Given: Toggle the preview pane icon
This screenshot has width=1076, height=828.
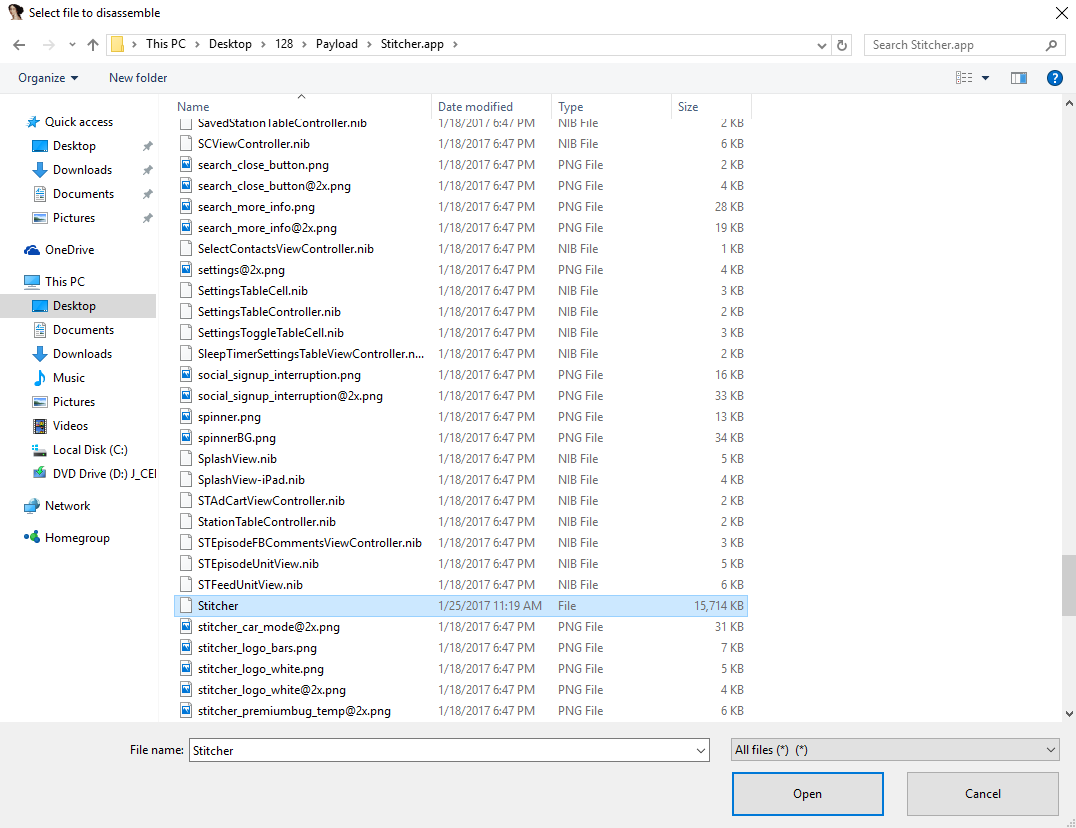Looking at the screenshot, I should coord(1018,78).
